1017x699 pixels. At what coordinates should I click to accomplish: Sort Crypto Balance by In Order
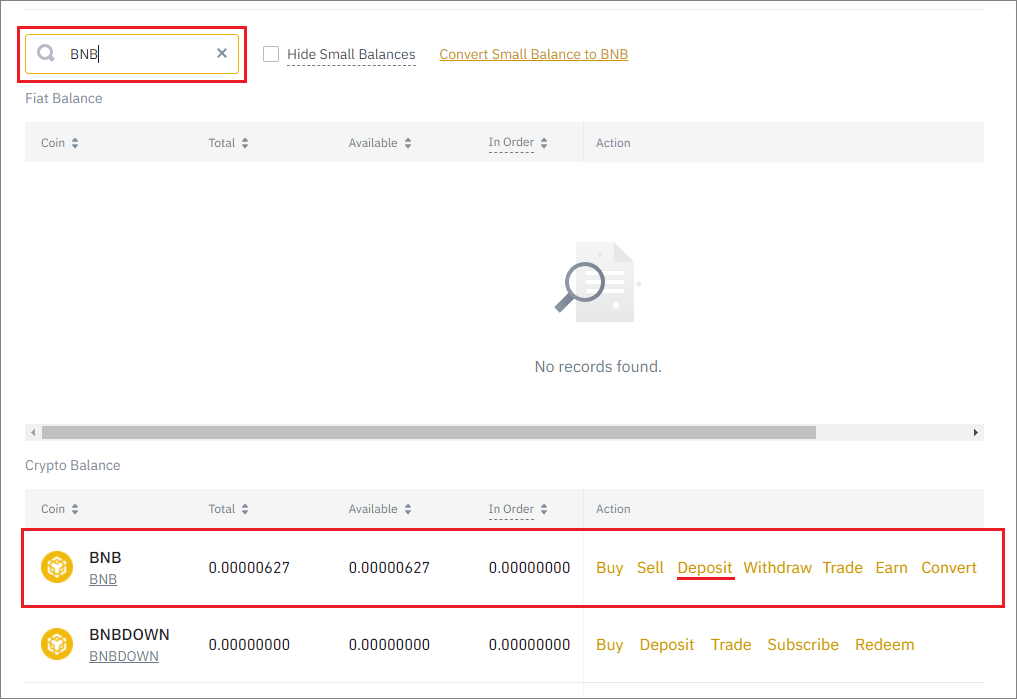click(x=544, y=509)
